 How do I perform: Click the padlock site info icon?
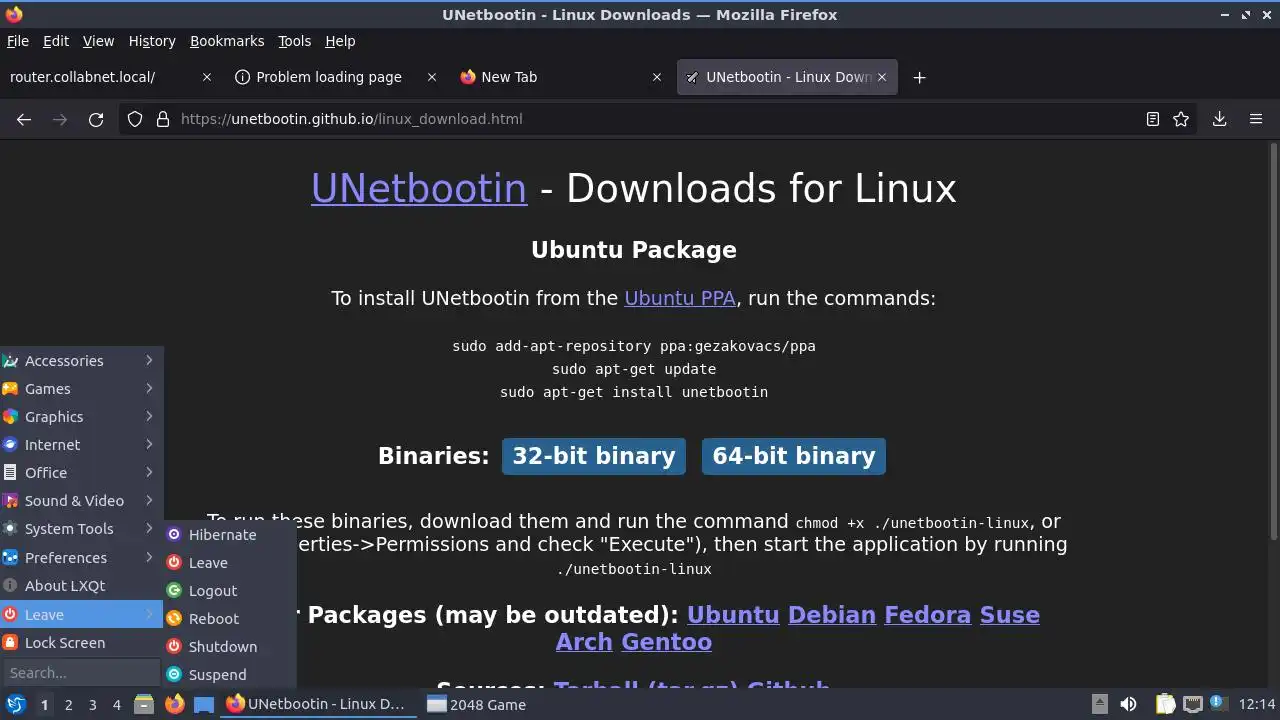pyautogui.click(x=163, y=119)
